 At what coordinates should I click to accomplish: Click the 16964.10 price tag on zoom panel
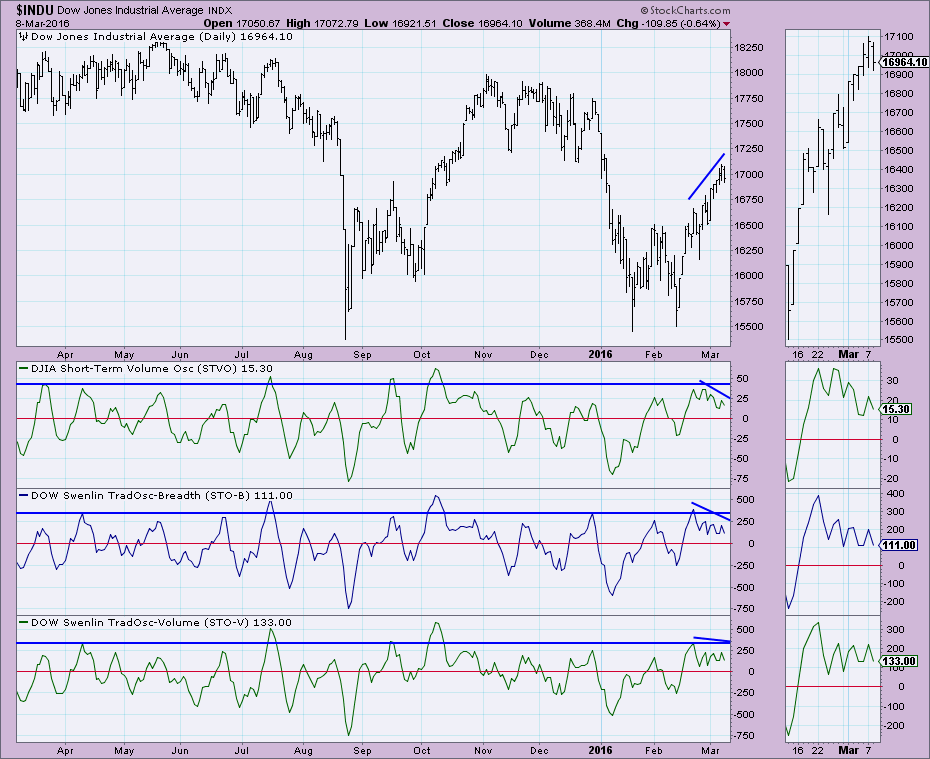[904, 62]
